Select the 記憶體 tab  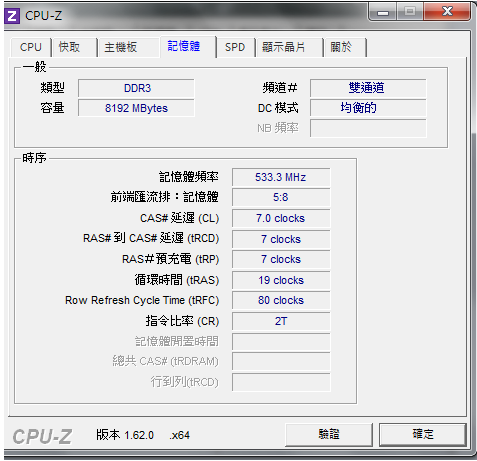point(188,46)
